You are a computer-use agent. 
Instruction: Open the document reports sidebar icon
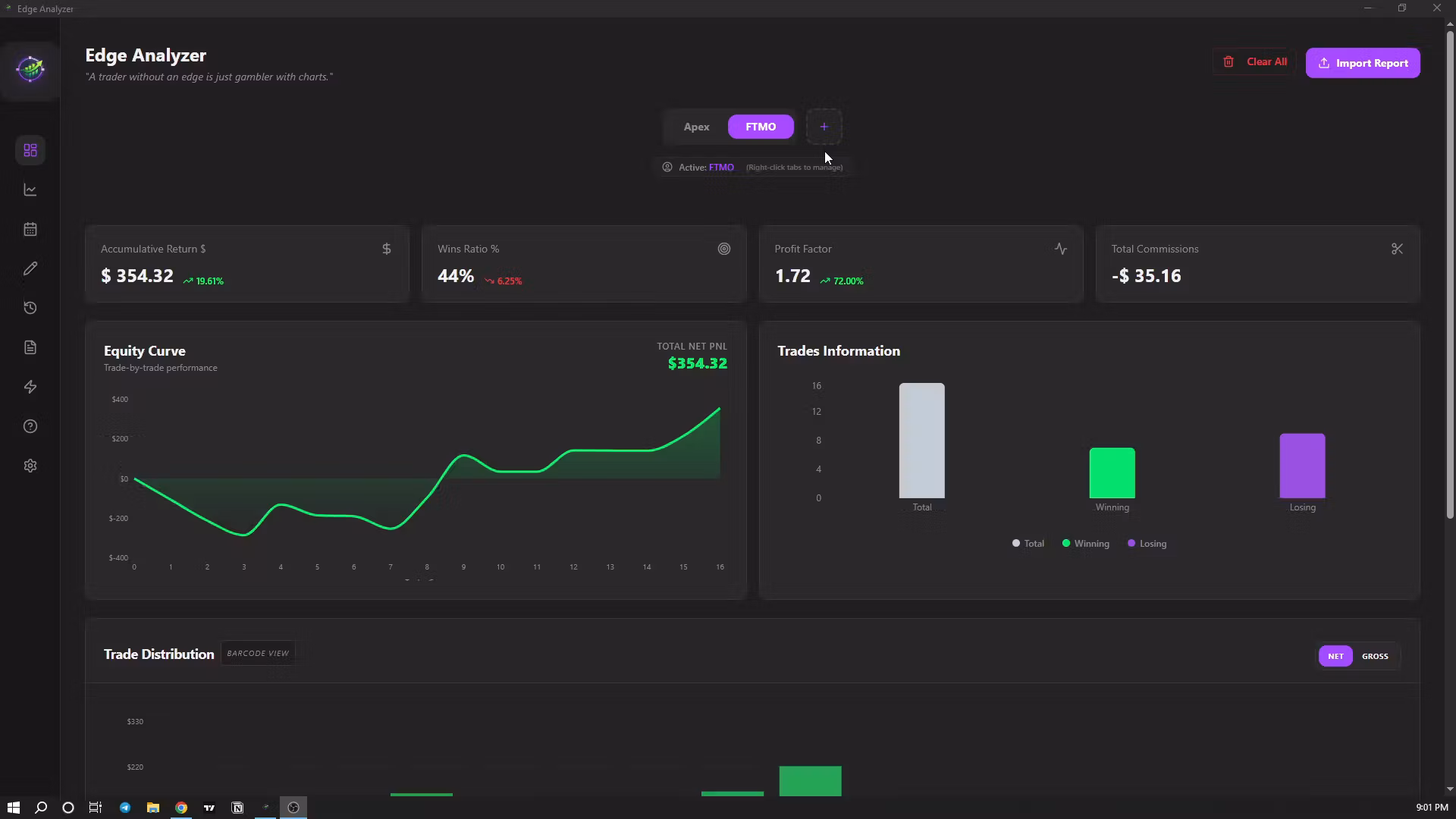point(30,347)
